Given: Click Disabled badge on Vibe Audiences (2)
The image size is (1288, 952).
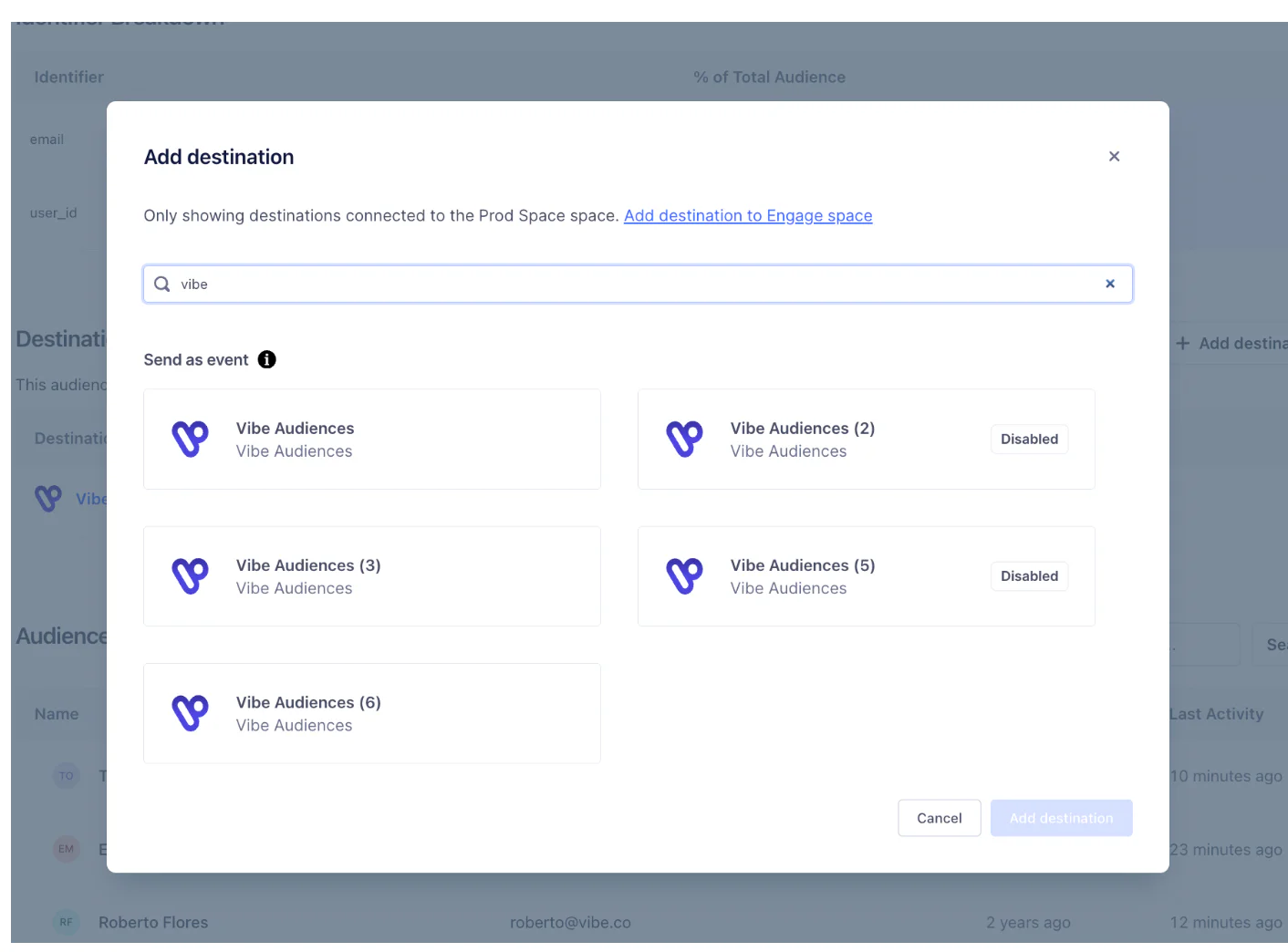Looking at the screenshot, I should coord(1029,439).
